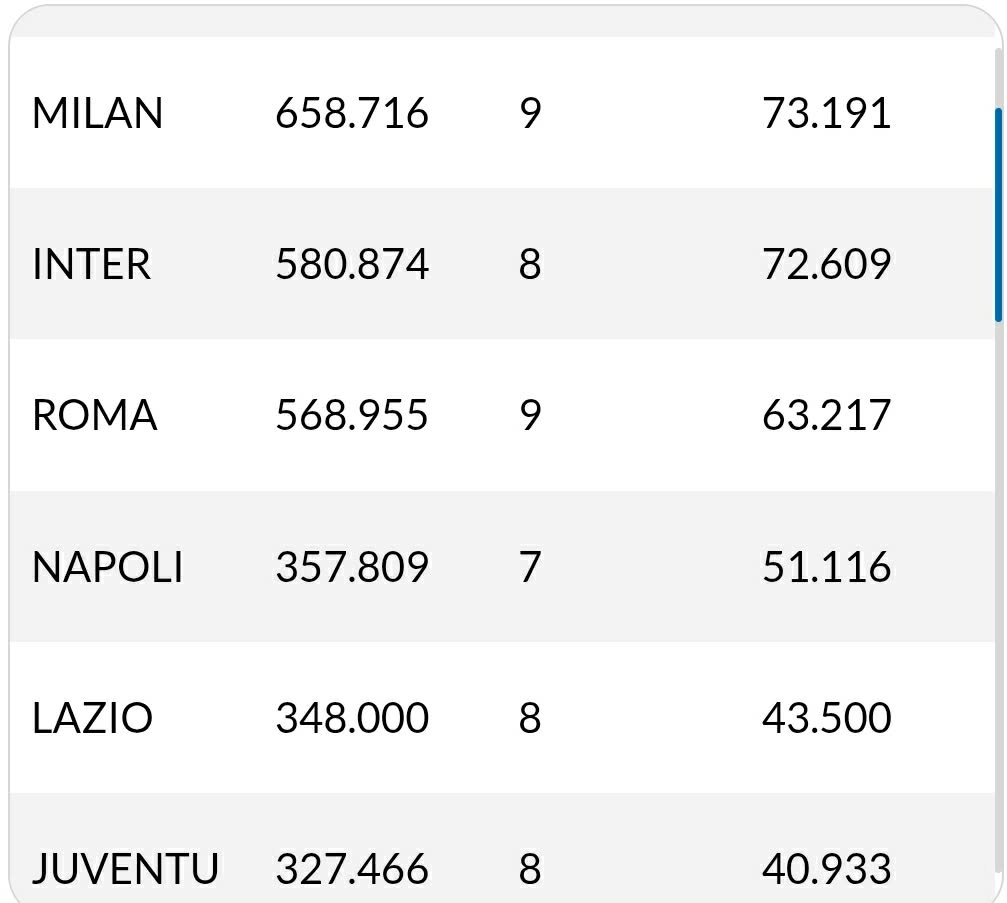Select Napoli's average value 51.116

coord(826,567)
